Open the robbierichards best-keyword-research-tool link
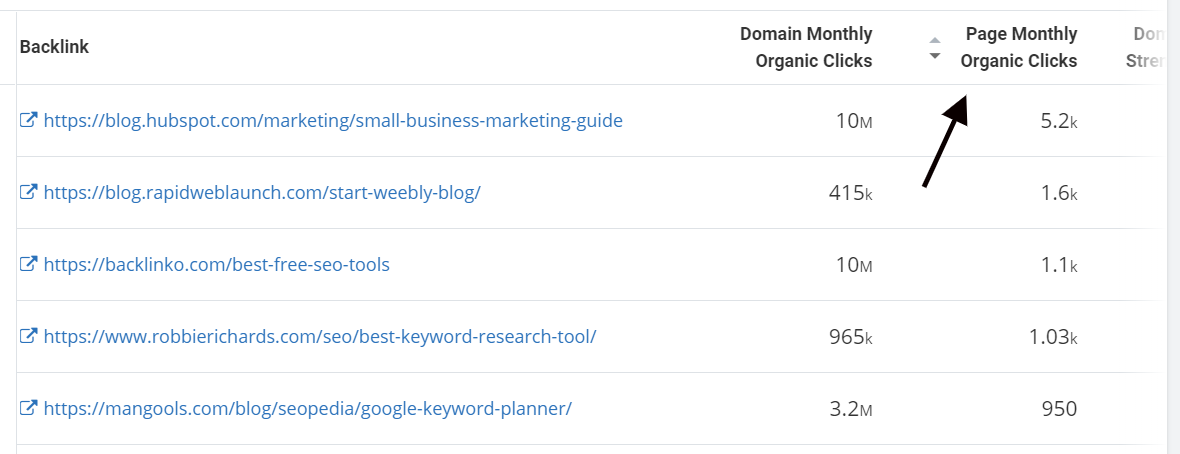The width and height of the screenshot is (1180, 454). coord(320,337)
